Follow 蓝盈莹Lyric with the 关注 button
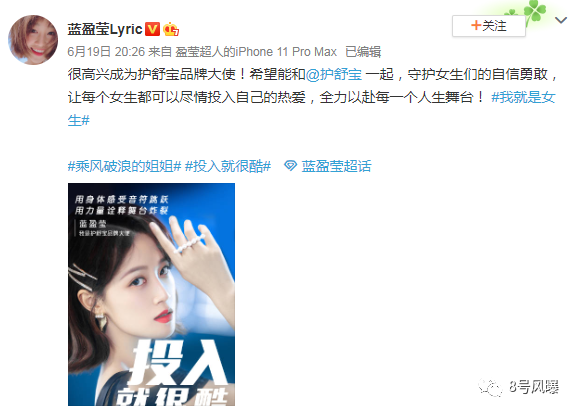Image resolution: width=577 pixels, height=413 pixels. click(x=489, y=26)
